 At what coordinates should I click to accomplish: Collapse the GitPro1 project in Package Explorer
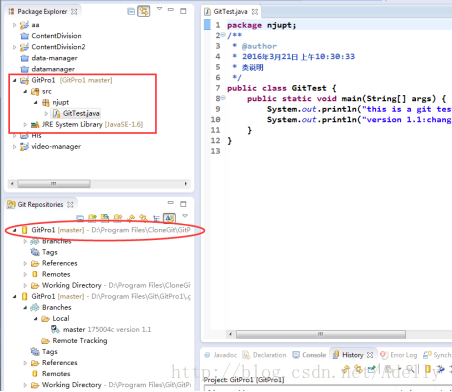click(x=14, y=80)
